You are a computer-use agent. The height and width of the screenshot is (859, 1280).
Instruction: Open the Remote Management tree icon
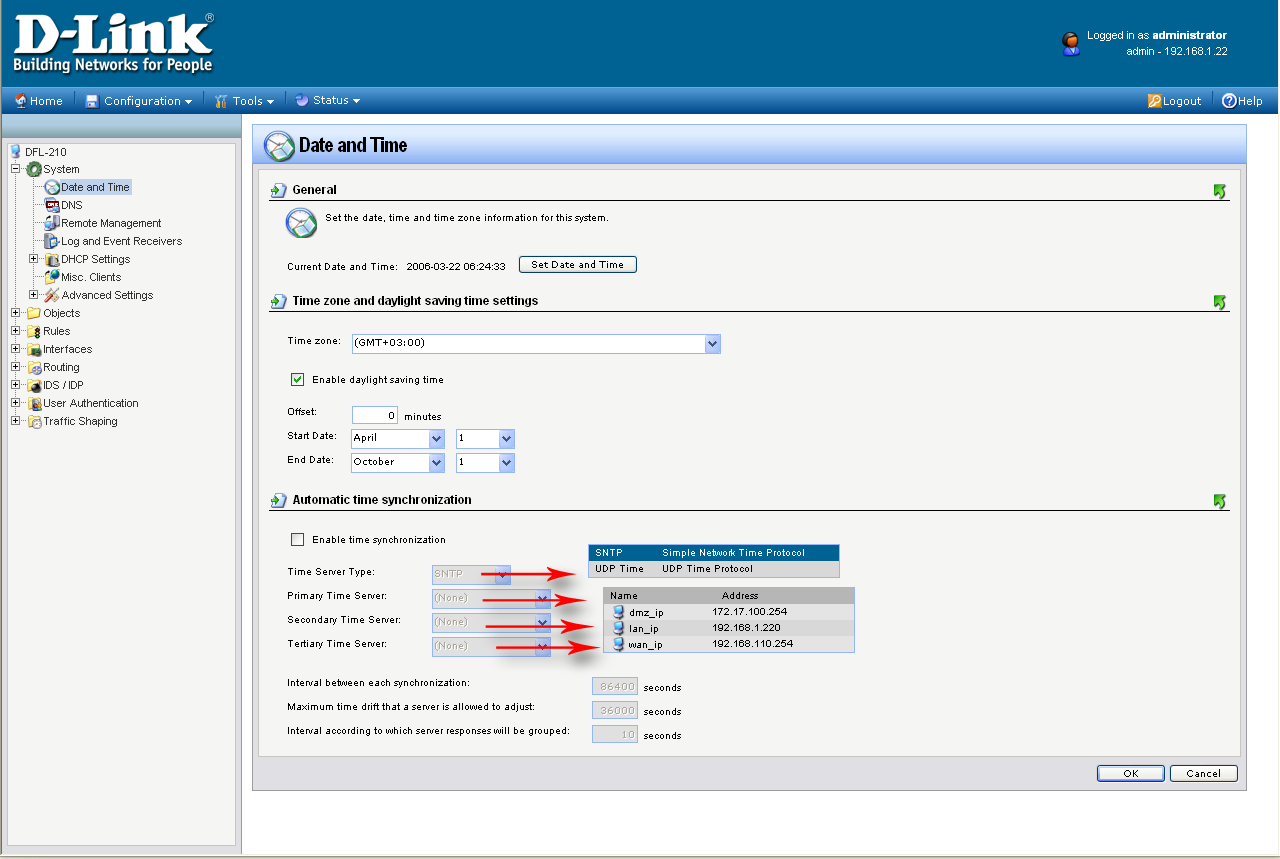click(x=52, y=223)
